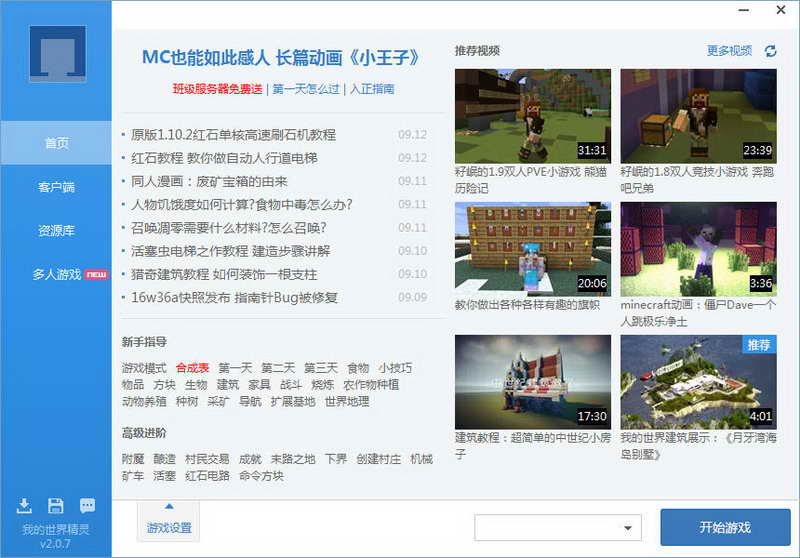Image resolution: width=800 pixels, height=558 pixels.
Task: Open article 红石教程 教你做自动人行道电梯
Action: point(224,158)
